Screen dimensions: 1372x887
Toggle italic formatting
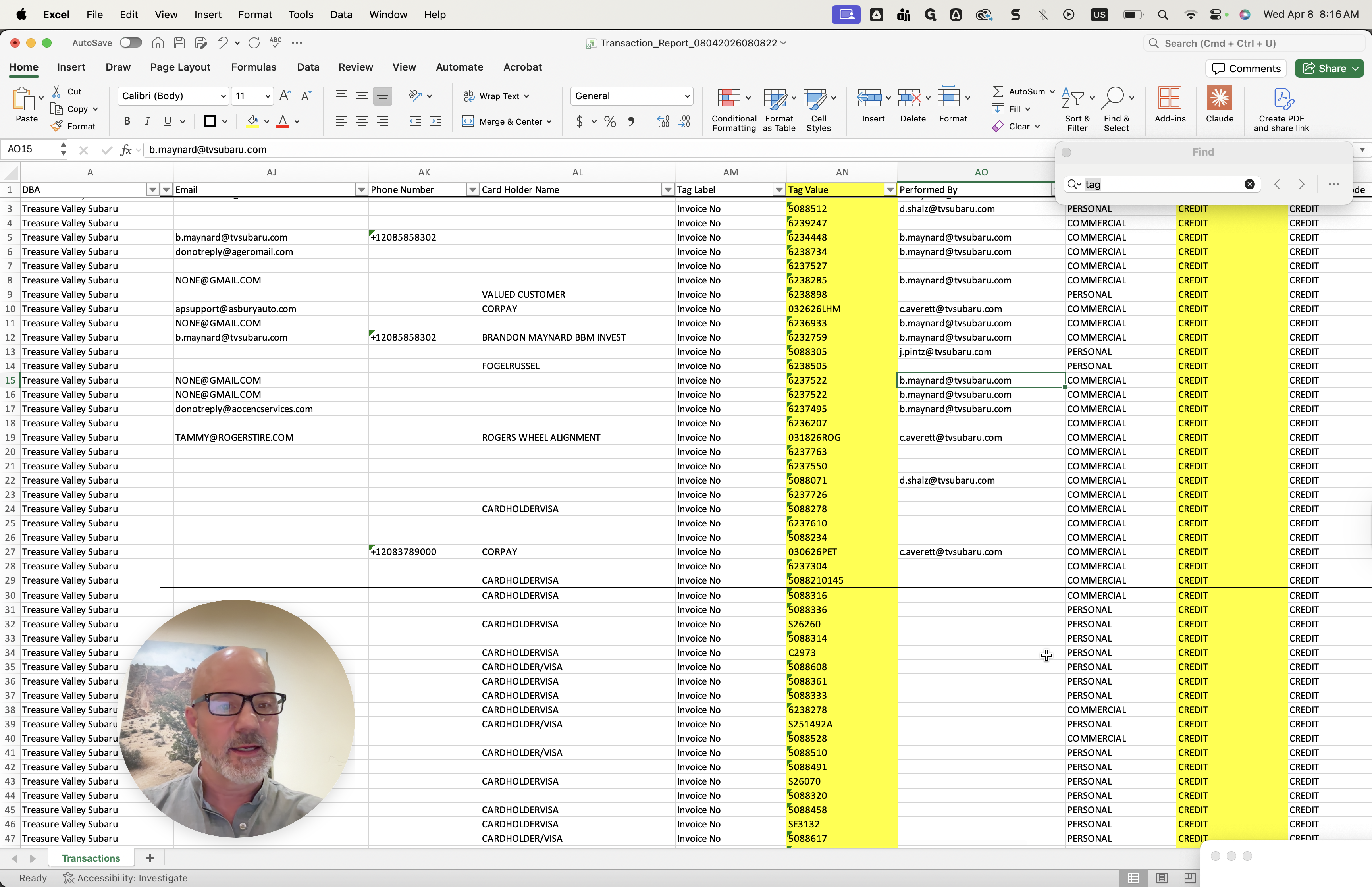(x=147, y=121)
